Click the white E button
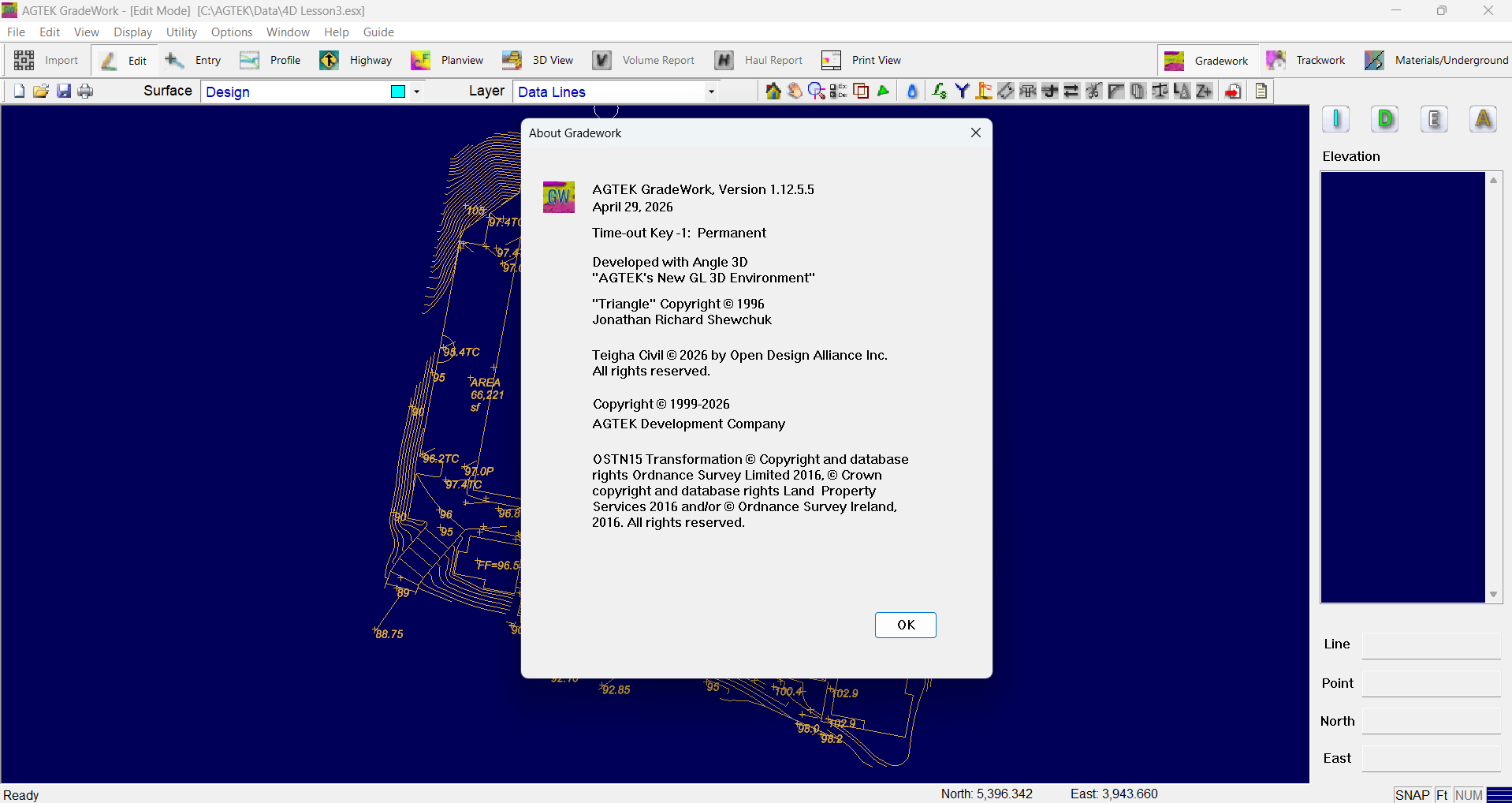 click(x=1434, y=119)
